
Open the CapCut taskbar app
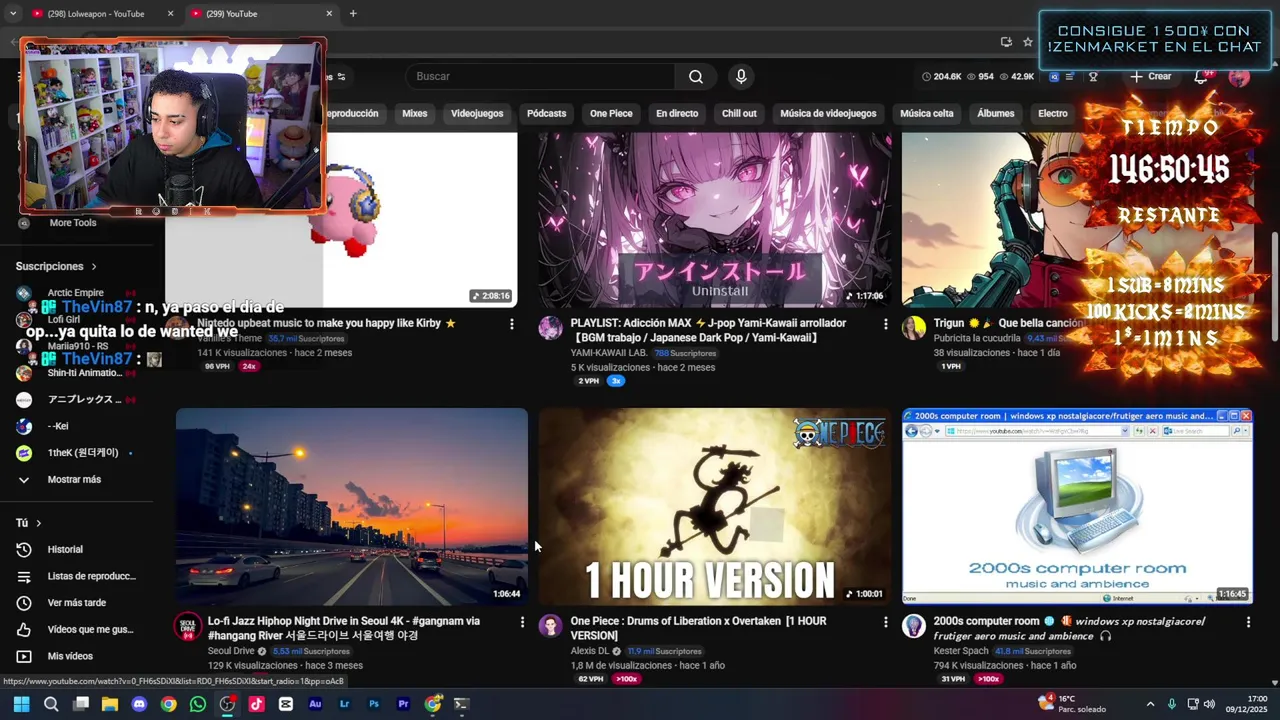tap(286, 704)
